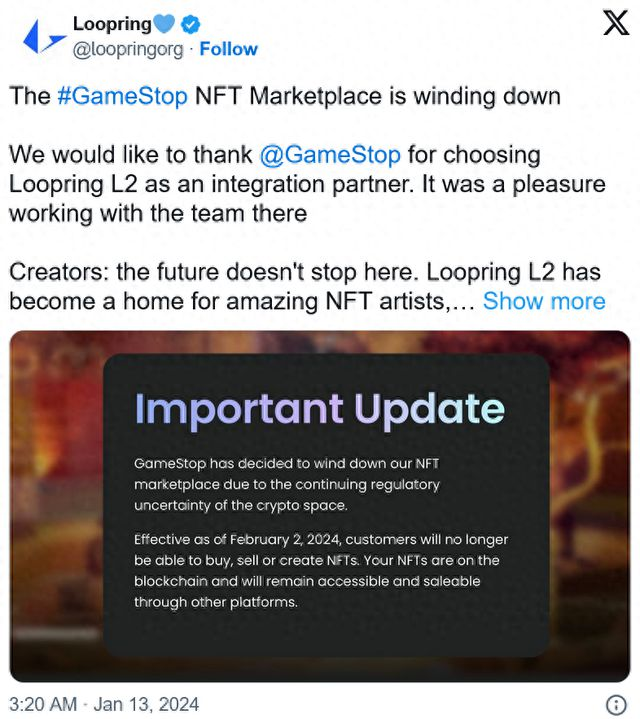Image resolution: width=640 pixels, height=719 pixels.
Task: Click the Loopring display name
Action: pyautogui.click(x=112, y=24)
